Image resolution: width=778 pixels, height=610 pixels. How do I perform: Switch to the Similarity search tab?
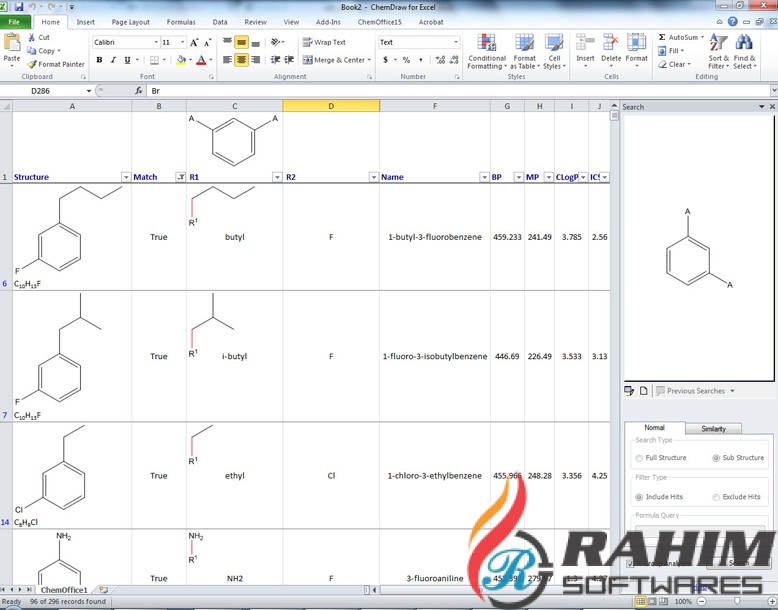(713, 428)
